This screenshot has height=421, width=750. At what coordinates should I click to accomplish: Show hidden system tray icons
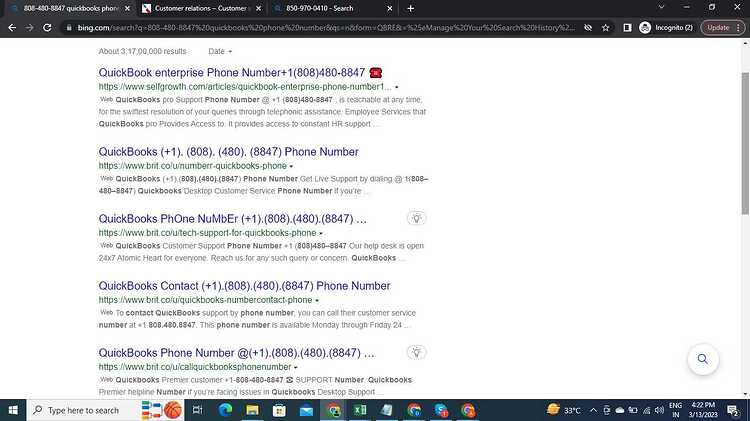click(x=593, y=410)
